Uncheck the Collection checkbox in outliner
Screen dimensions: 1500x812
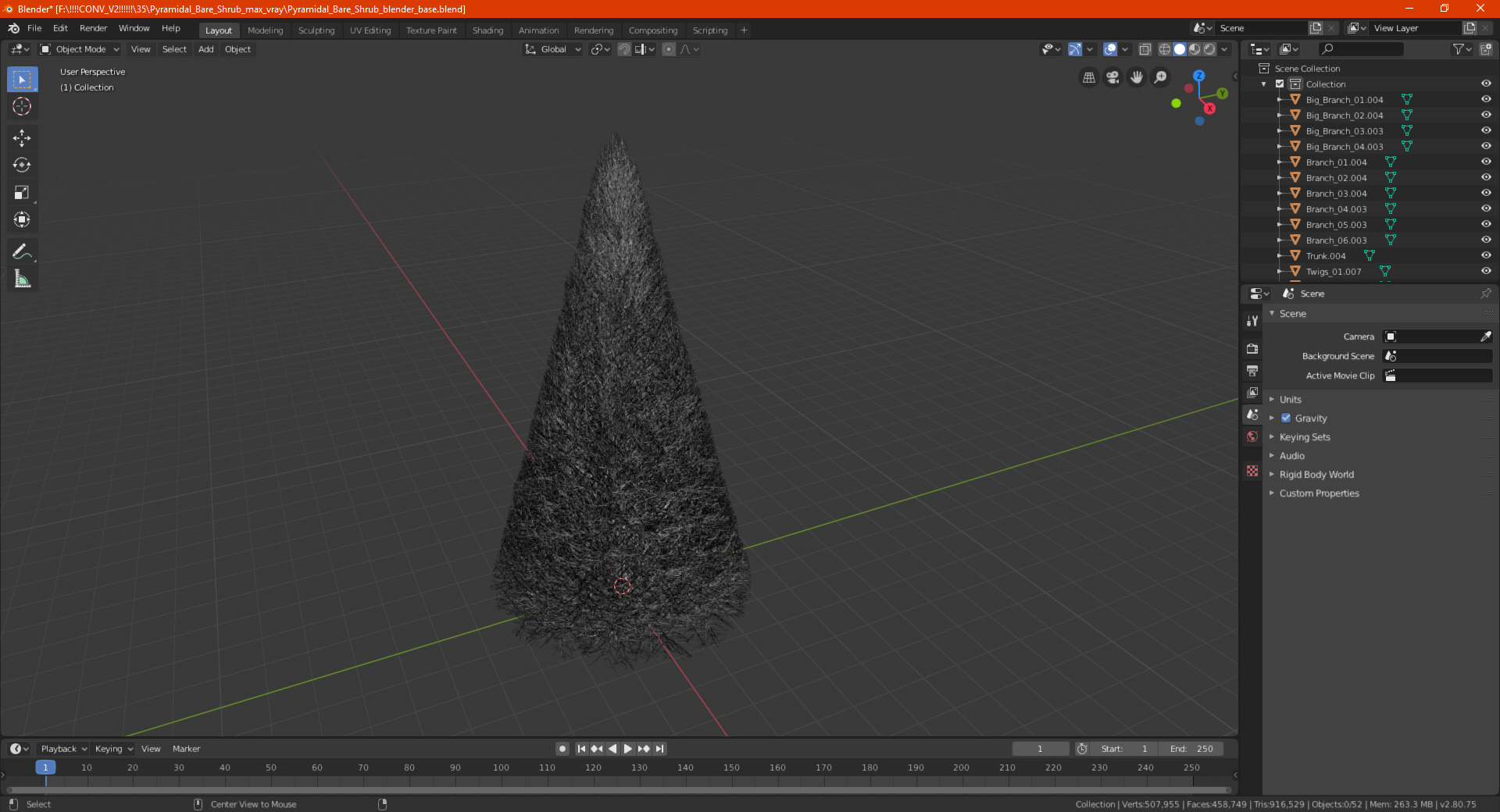point(1280,84)
